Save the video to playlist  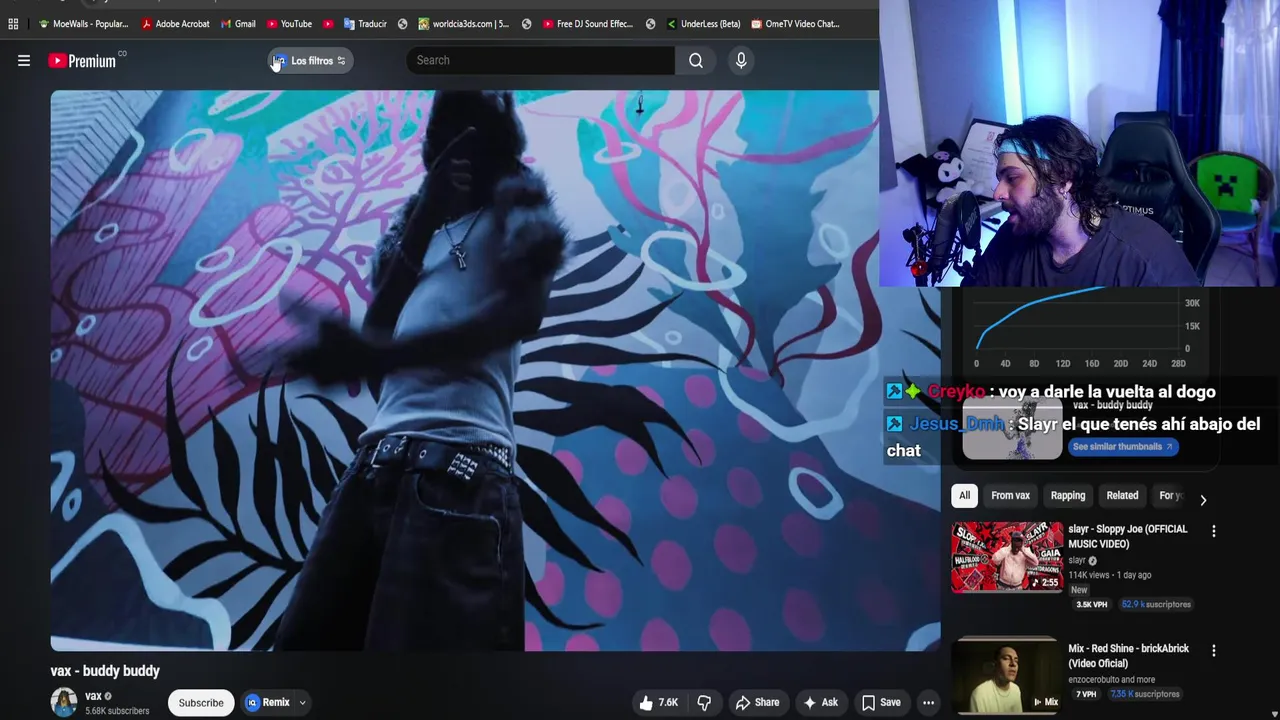pos(881,702)
